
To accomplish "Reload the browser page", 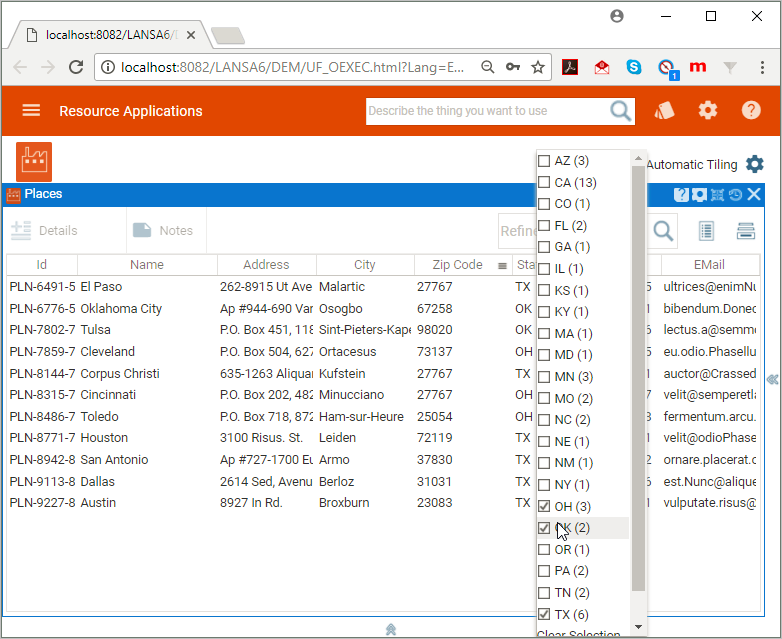I will [x=76, y=67].
